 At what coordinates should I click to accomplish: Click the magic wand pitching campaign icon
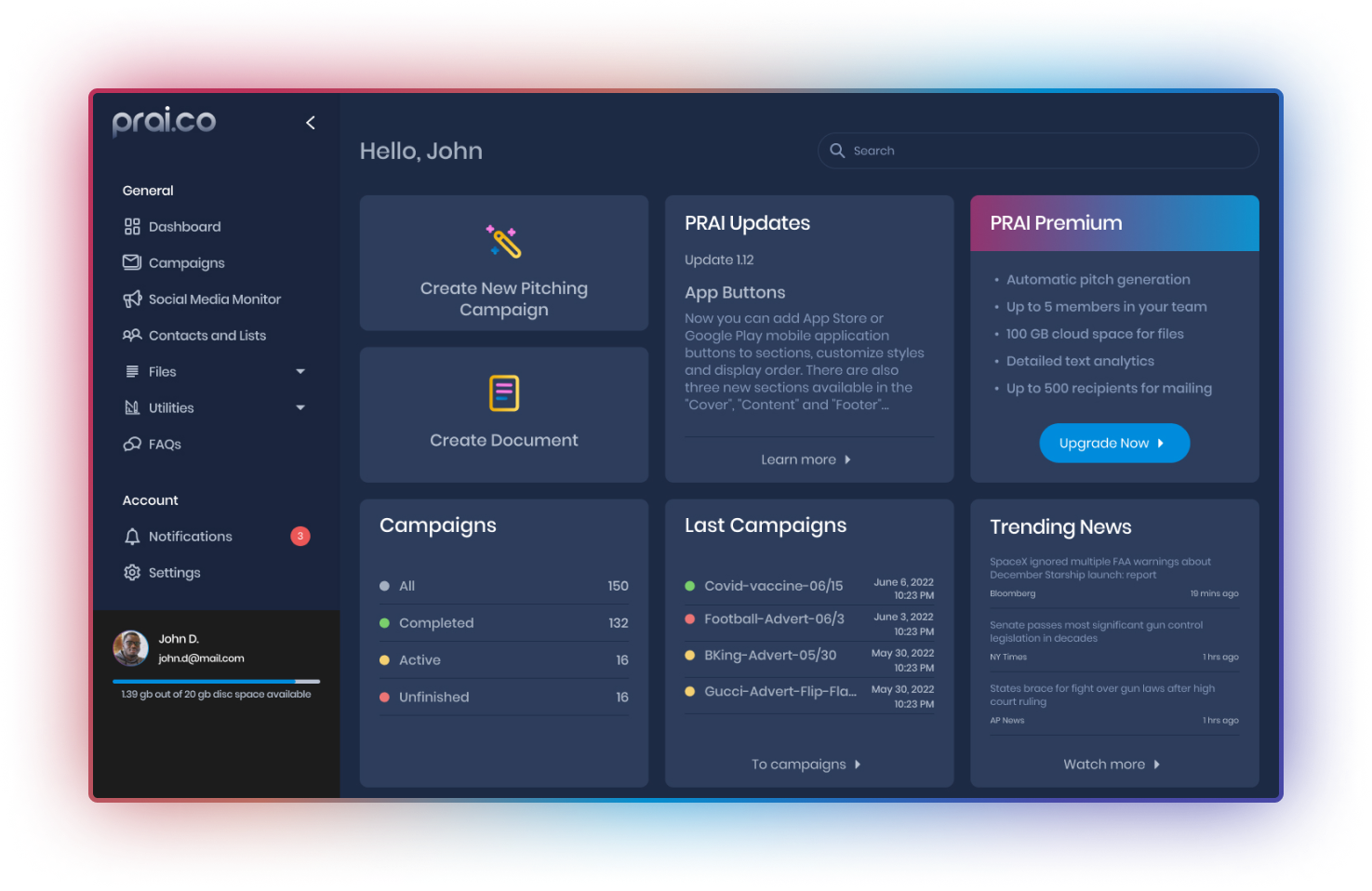pyautogui.click(x=504, y=241)
